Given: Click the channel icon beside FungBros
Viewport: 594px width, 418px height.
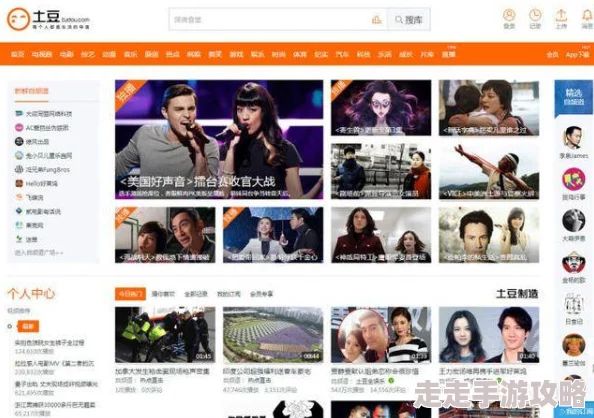Looking at the screenshot, I should pyautogui.click(x=19, y=169).
